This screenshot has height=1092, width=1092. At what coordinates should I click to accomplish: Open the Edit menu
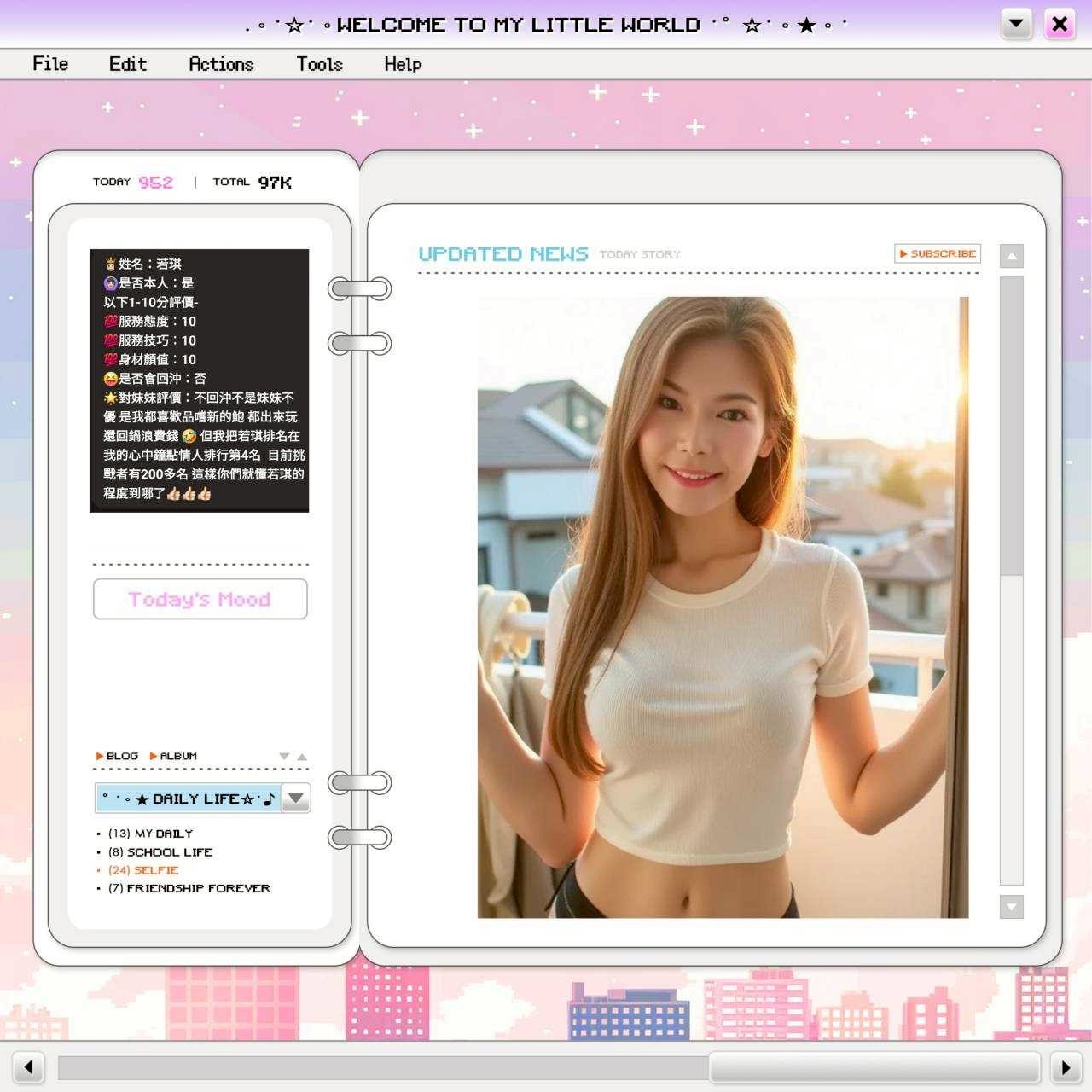point(128,64)
